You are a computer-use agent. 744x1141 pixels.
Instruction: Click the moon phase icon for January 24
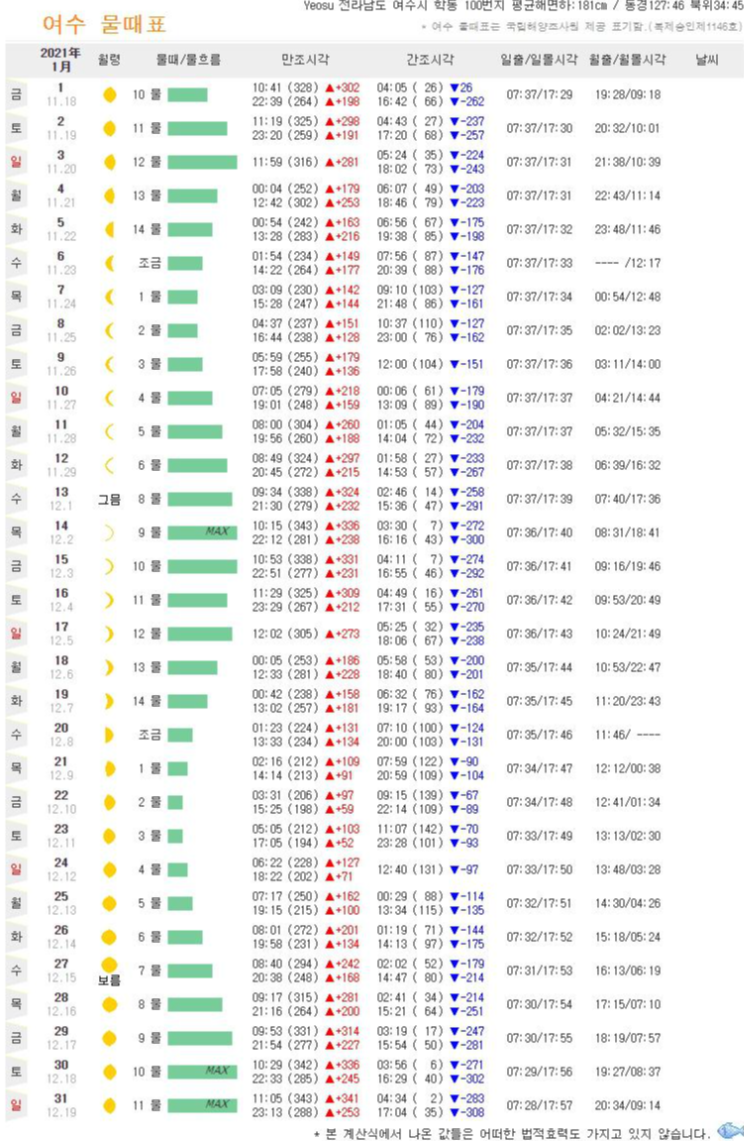click(109, 870)
